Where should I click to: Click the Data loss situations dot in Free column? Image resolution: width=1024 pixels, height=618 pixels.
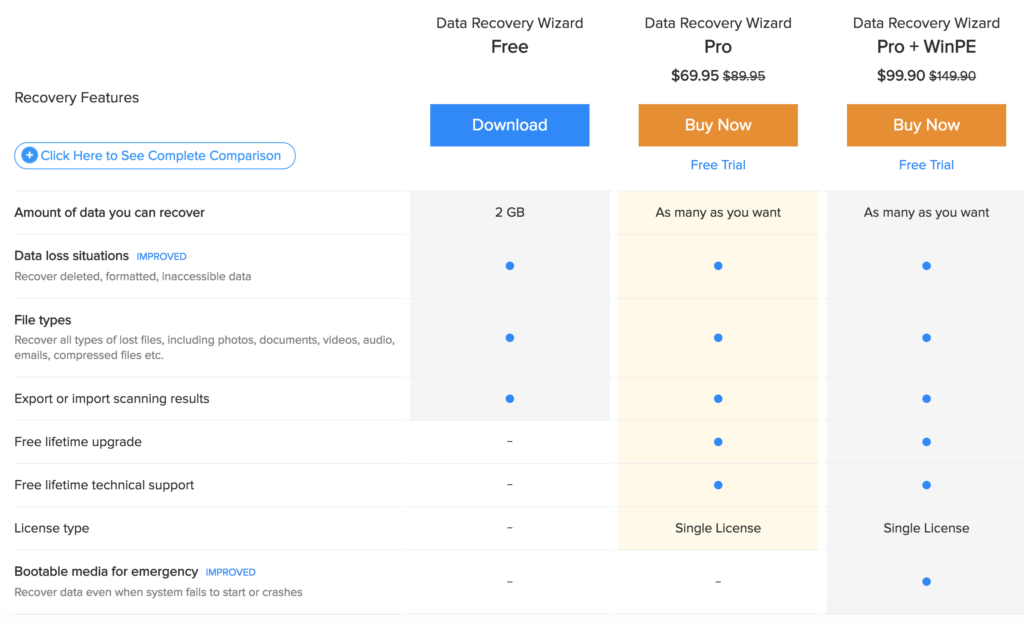(x=509, y=266)
